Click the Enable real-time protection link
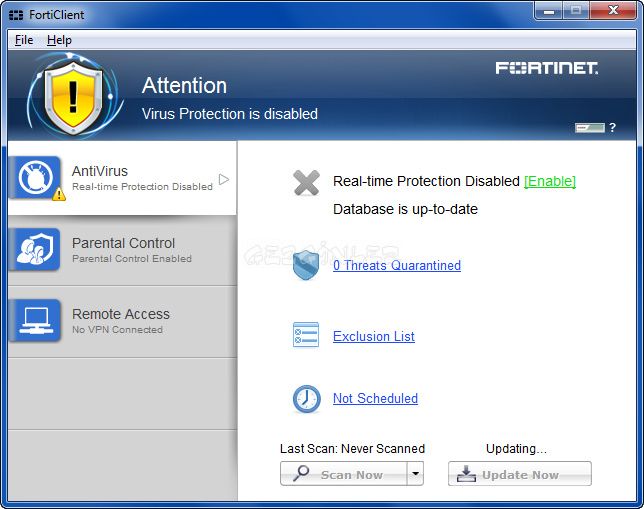Screen dimensions: 644x509 550,181
